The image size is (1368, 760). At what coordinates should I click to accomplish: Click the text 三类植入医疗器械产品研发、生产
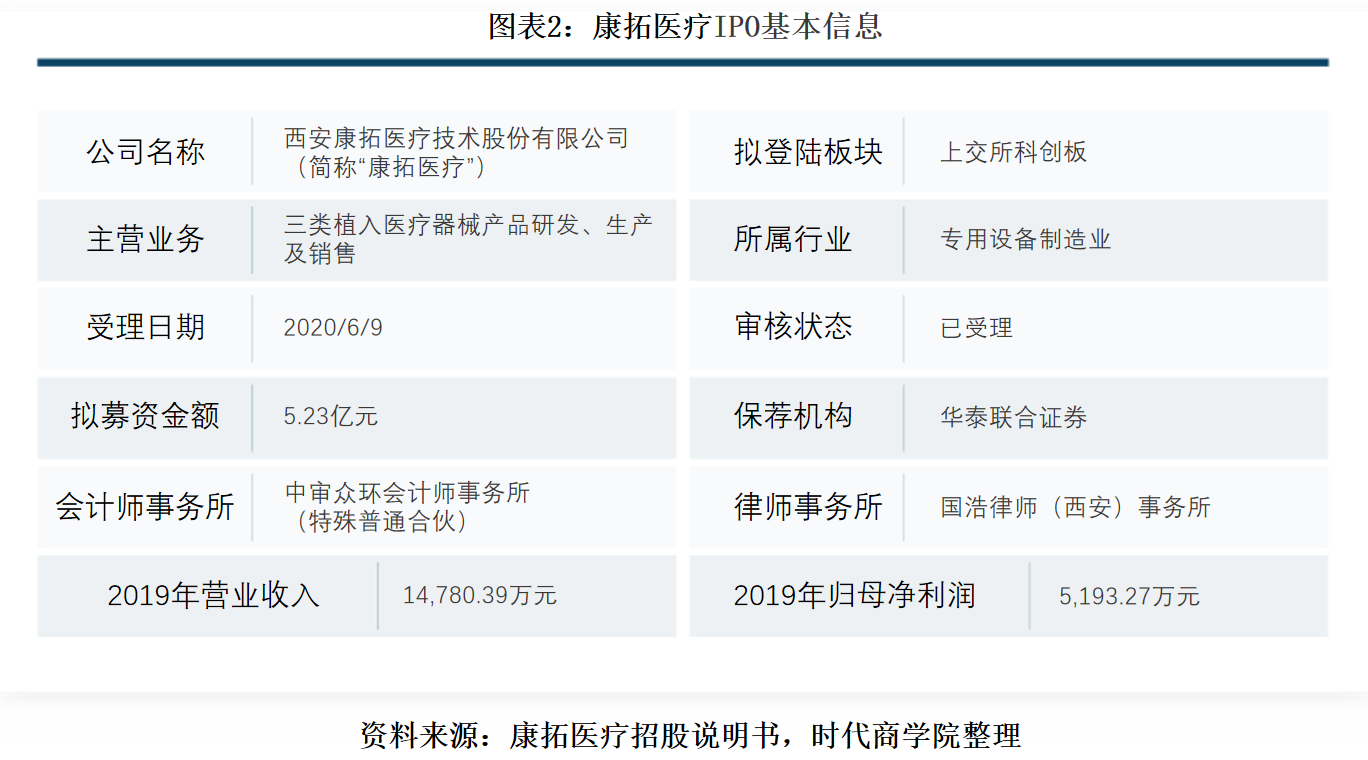click(x=468, y=225)
